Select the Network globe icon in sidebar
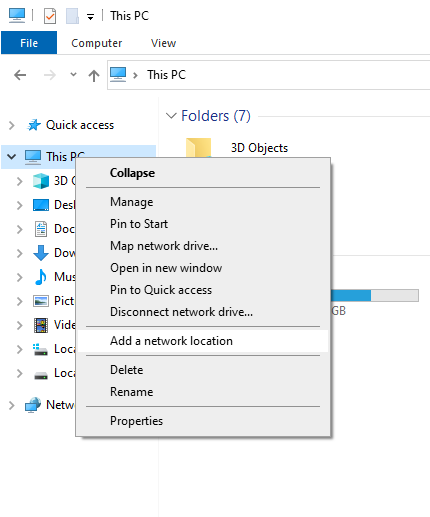The image size is (430, 517). coord(33,405)
